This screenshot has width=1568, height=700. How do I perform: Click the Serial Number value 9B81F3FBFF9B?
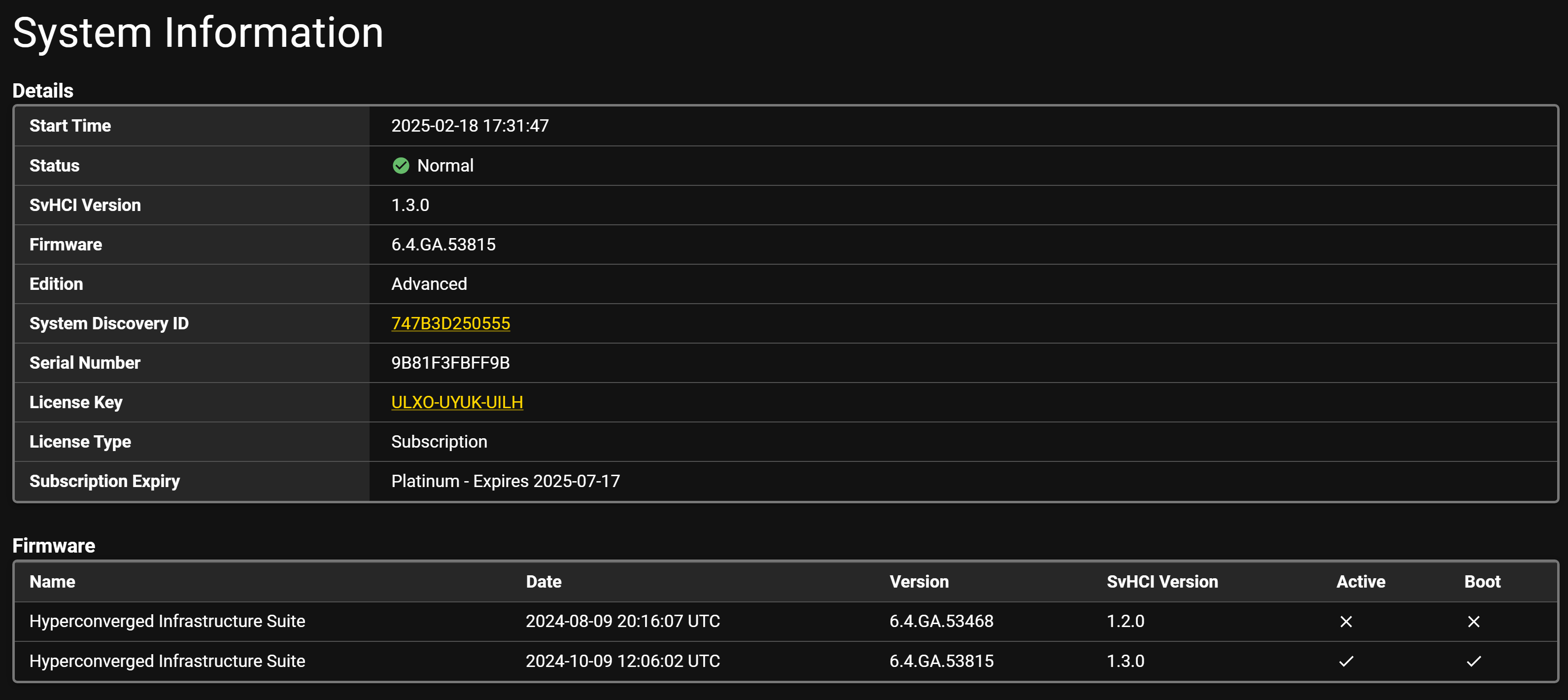pos(450,363)
